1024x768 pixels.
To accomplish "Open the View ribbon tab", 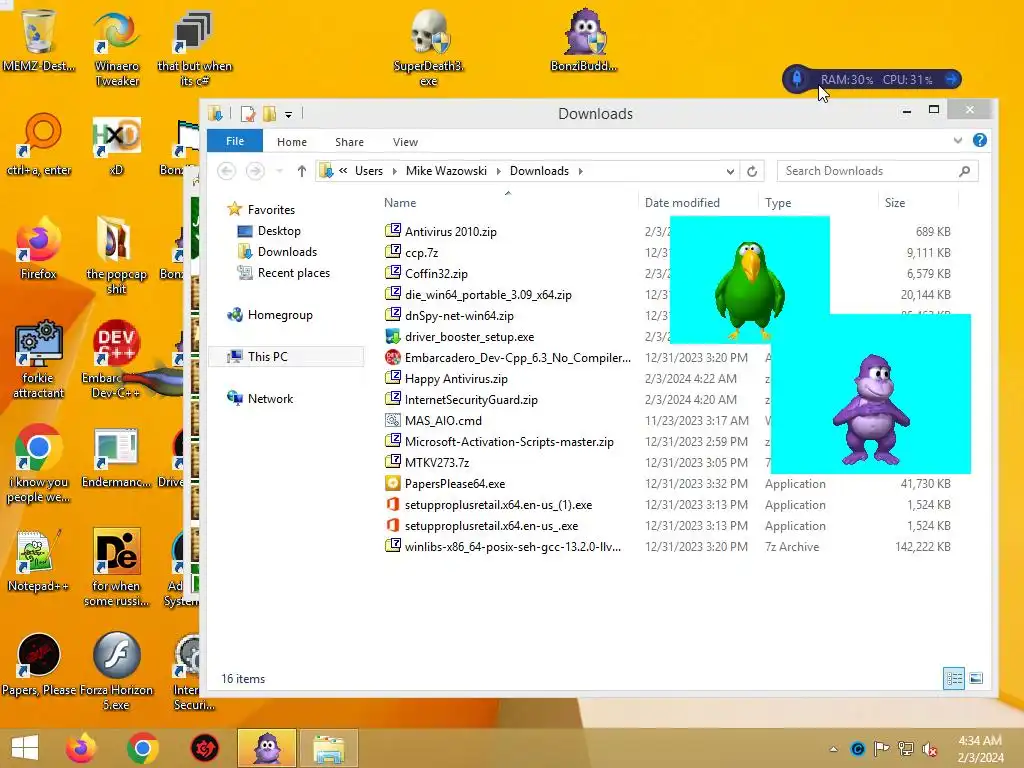I will tap(406, 142).
